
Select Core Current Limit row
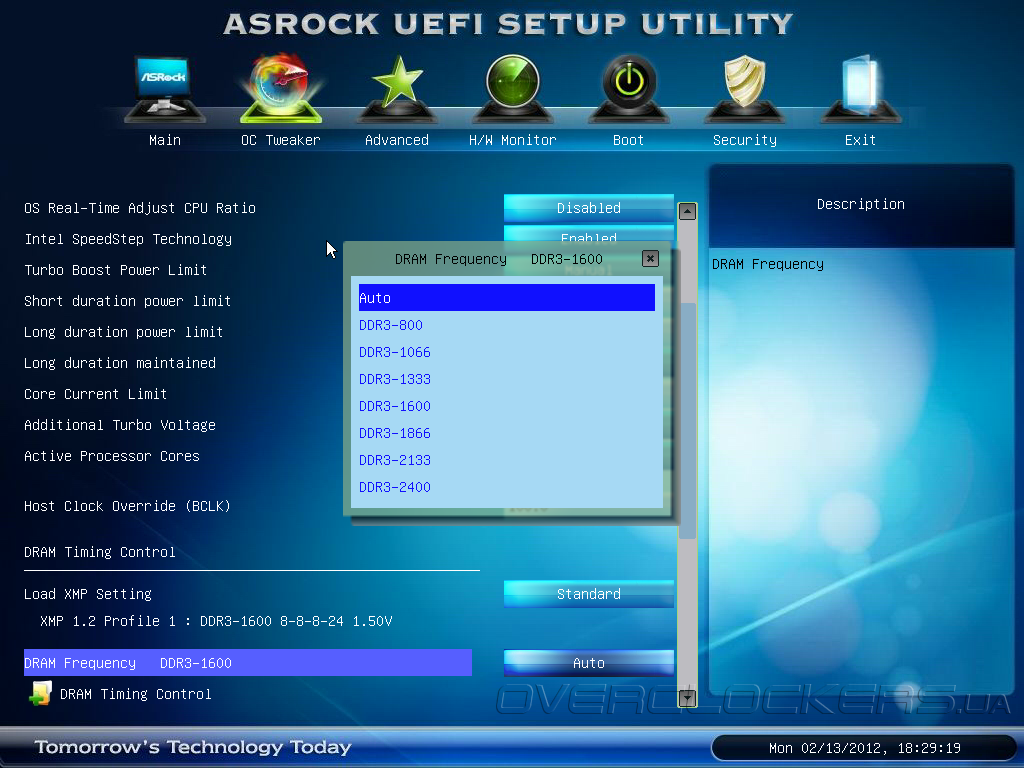(95, 394)
